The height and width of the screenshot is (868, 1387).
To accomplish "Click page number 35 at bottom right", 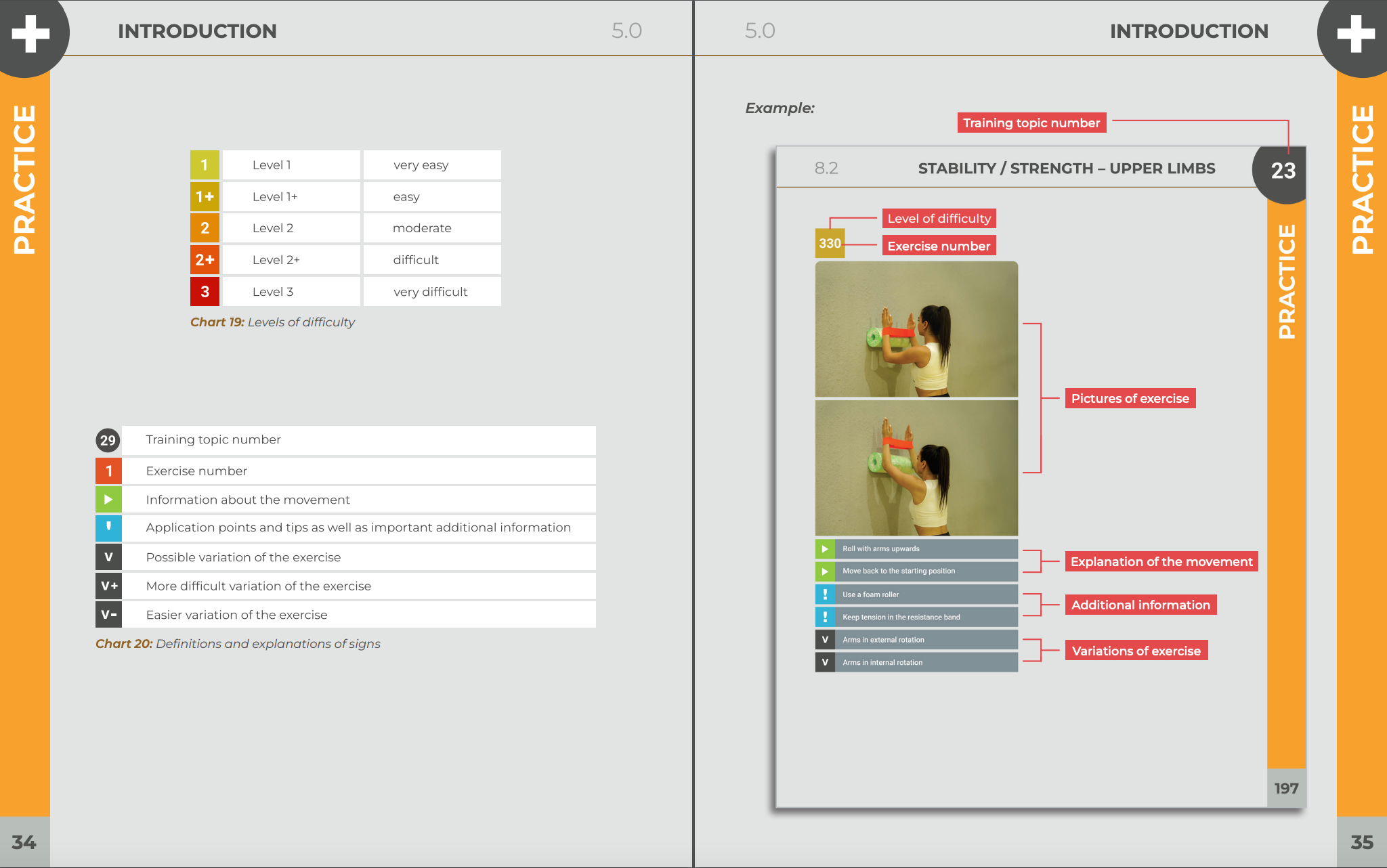I will [1361, 842].
